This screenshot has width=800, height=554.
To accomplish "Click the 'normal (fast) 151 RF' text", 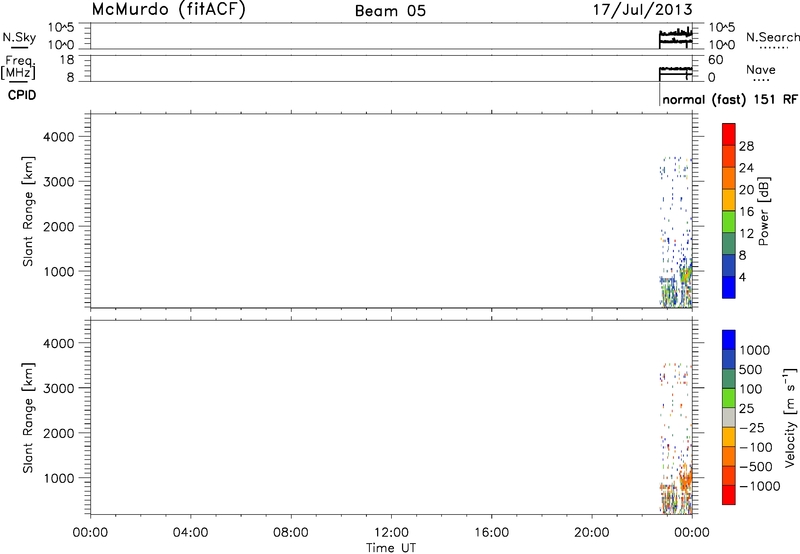I will (730, 99).
